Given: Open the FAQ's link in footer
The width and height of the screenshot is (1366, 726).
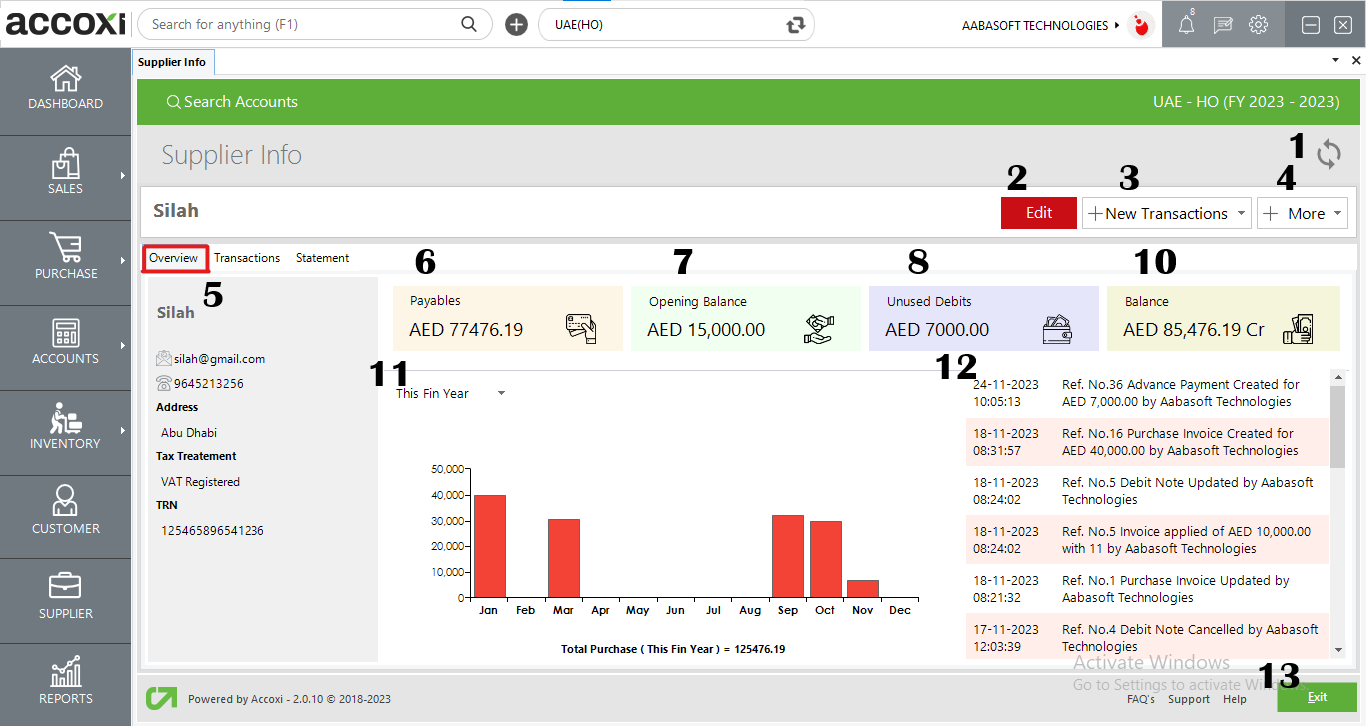Looking at the screenshot, I should tap(1140, 699).
